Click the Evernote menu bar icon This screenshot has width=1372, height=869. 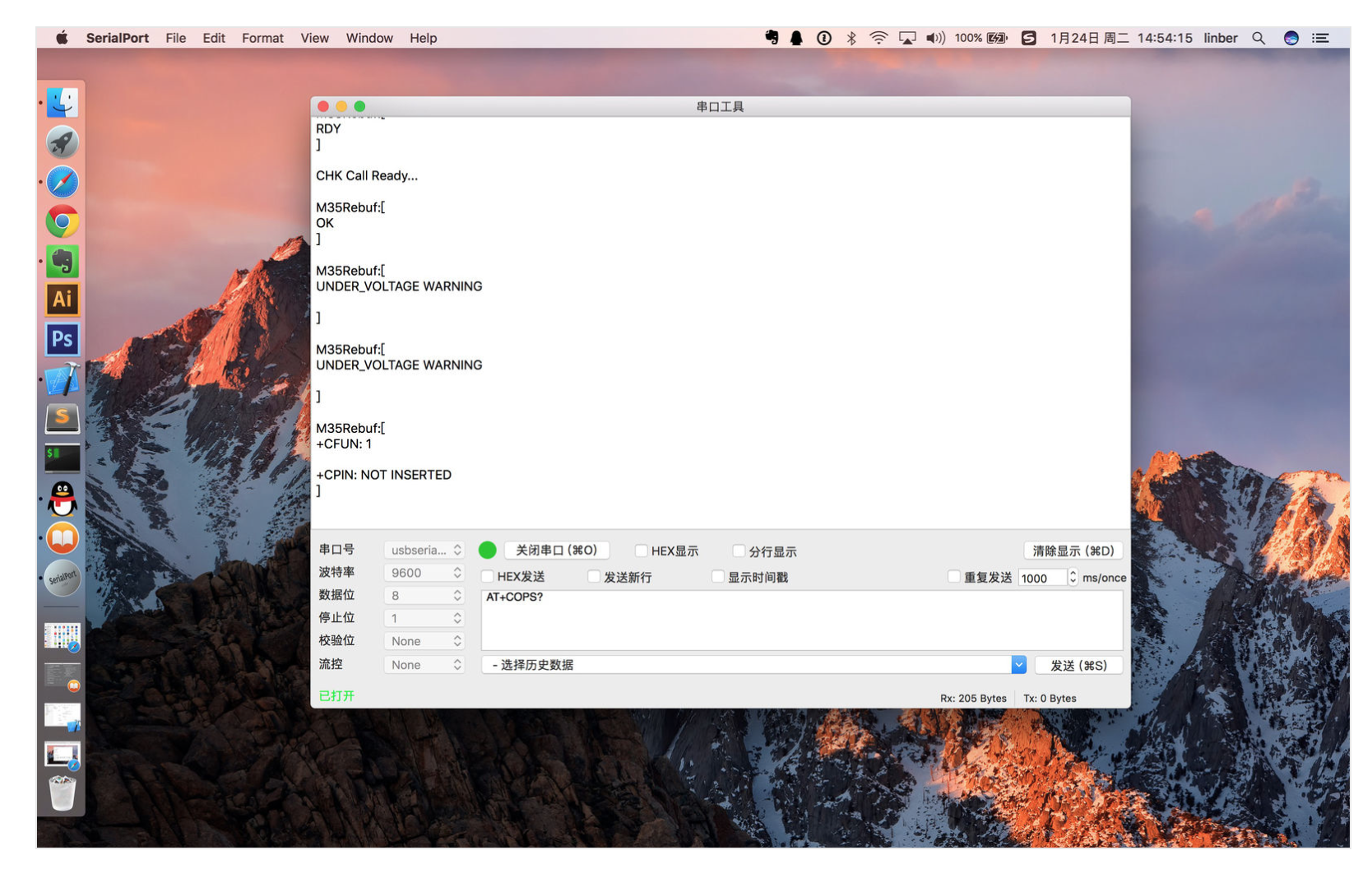(772, 38)
